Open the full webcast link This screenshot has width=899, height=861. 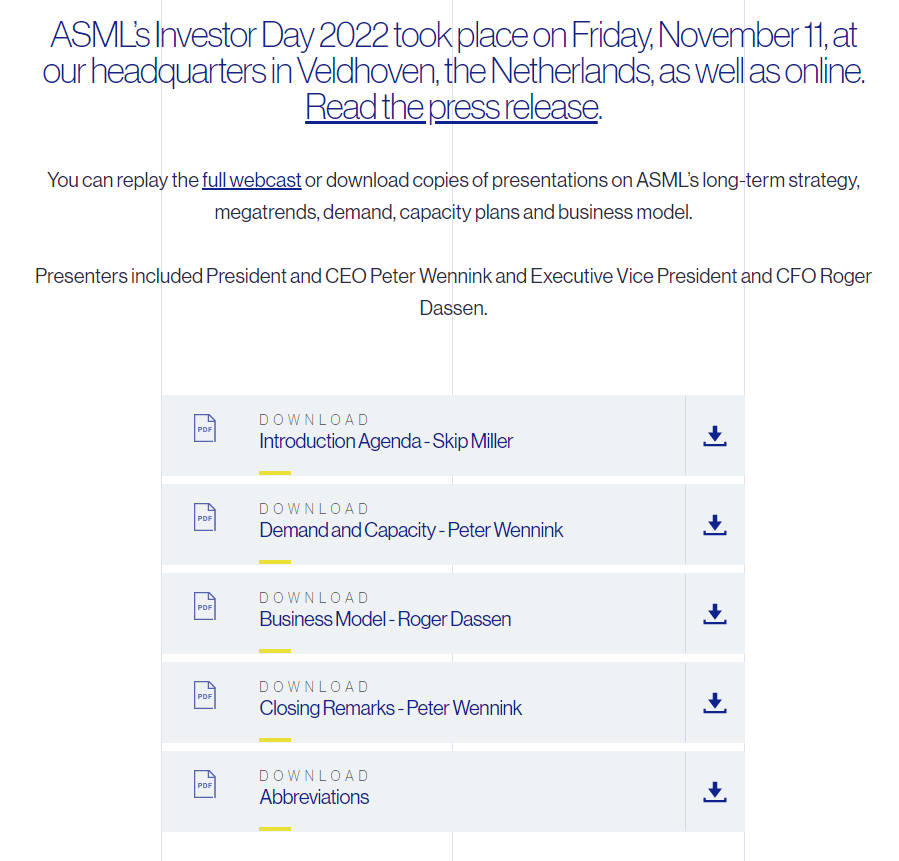point(251,180)
